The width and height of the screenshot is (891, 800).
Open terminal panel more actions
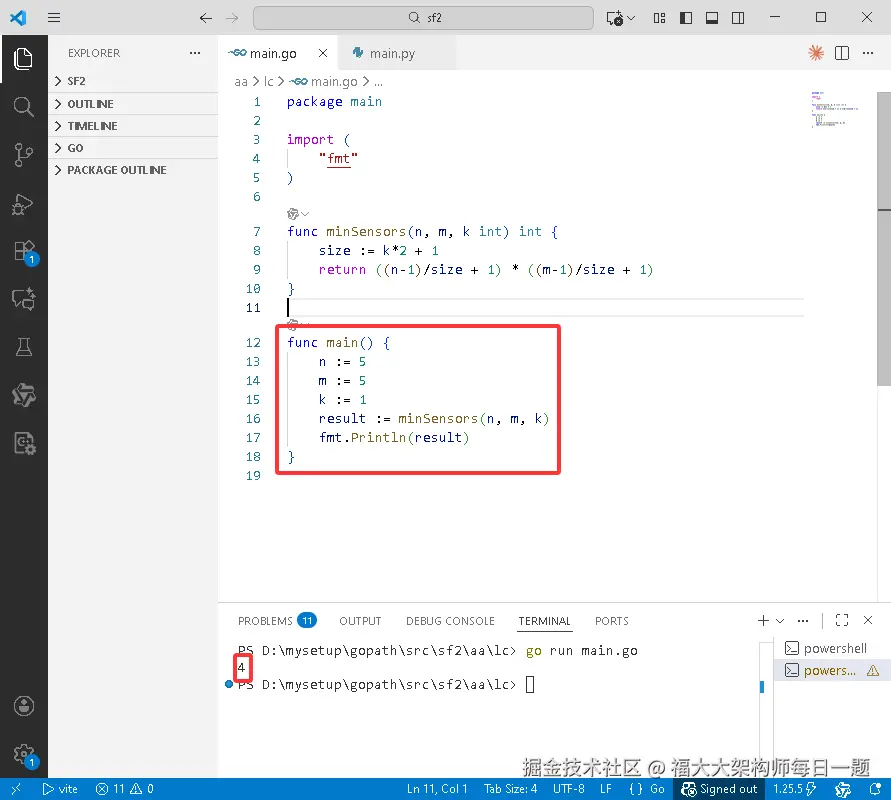coord(802,620)
